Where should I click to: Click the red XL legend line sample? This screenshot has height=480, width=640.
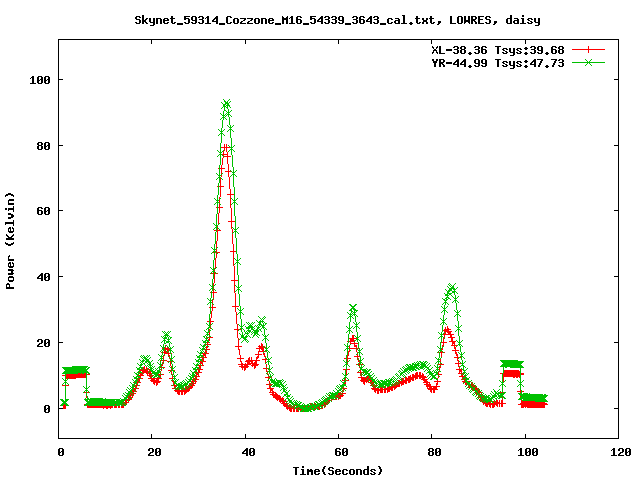tap(588, 50)
